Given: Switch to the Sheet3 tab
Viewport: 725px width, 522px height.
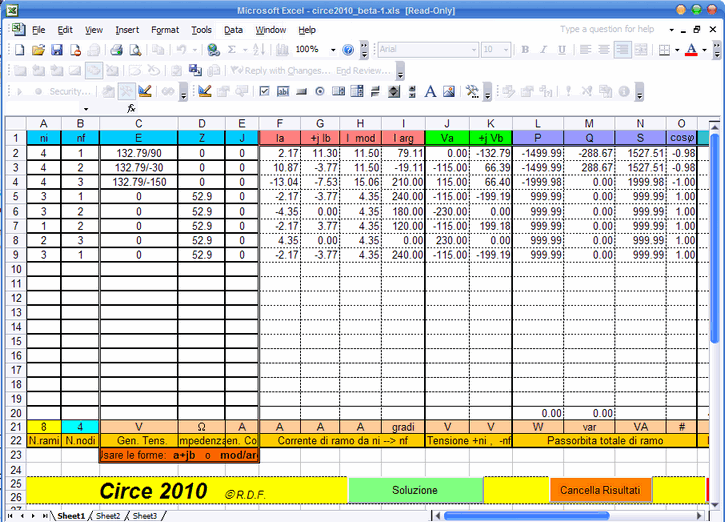Looking at the screenshot, I should click(x=145, y=516).
